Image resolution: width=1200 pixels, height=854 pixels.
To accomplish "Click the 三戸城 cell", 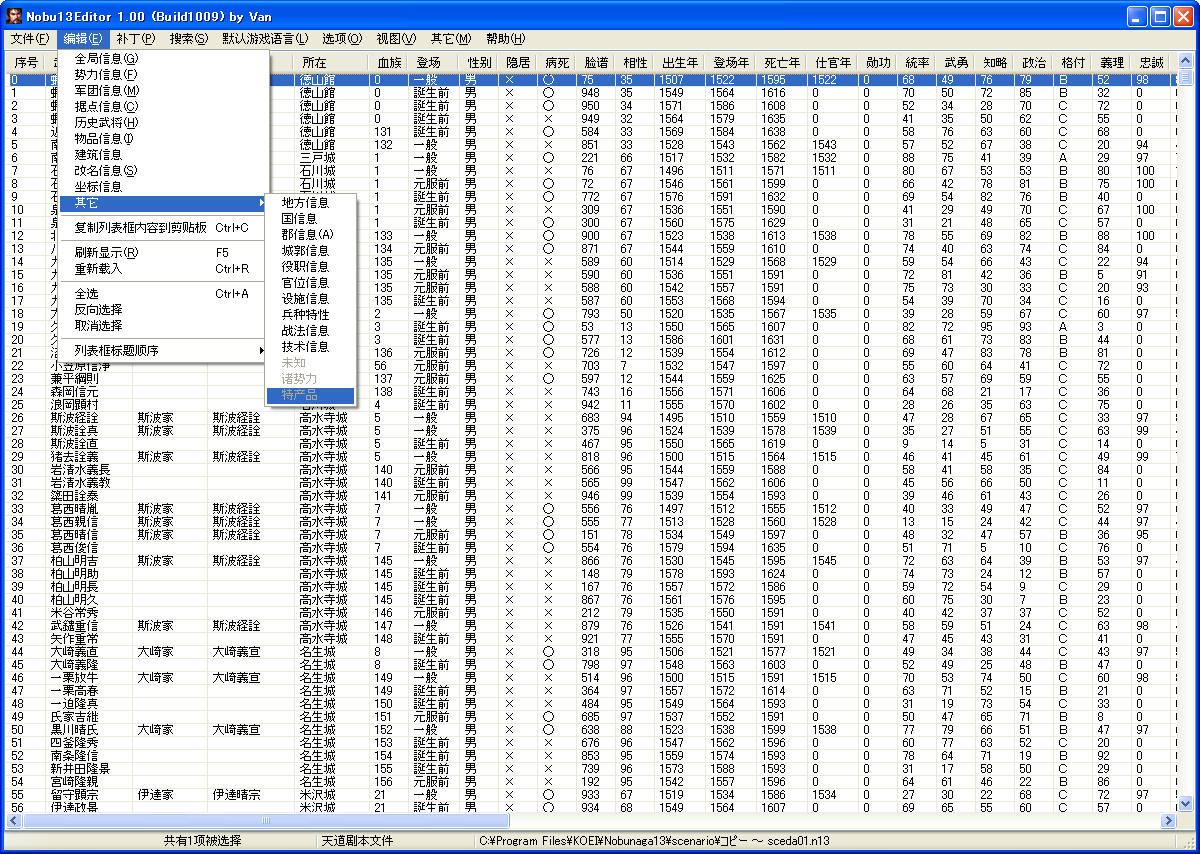I will pyautogui.click(x=333, y=157).
